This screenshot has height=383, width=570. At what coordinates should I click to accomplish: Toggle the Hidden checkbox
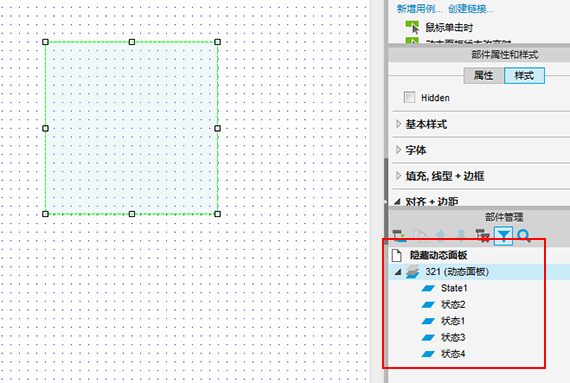point(409,97)
